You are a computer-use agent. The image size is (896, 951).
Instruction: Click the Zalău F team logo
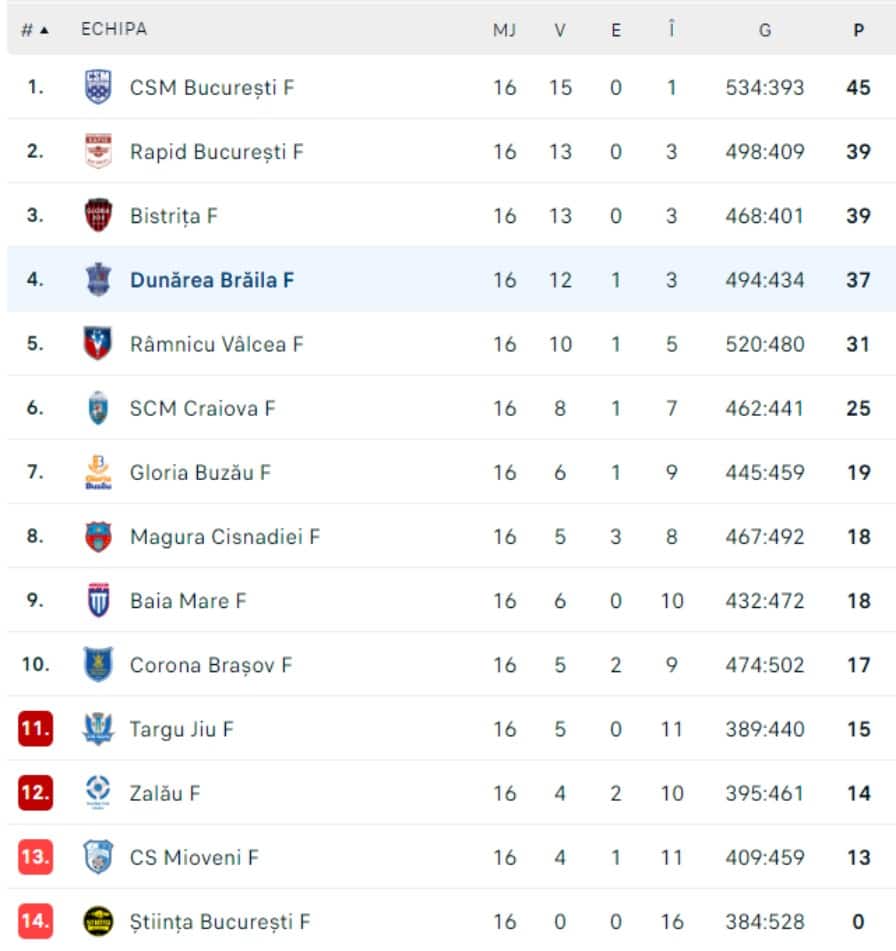pos(98,792)
